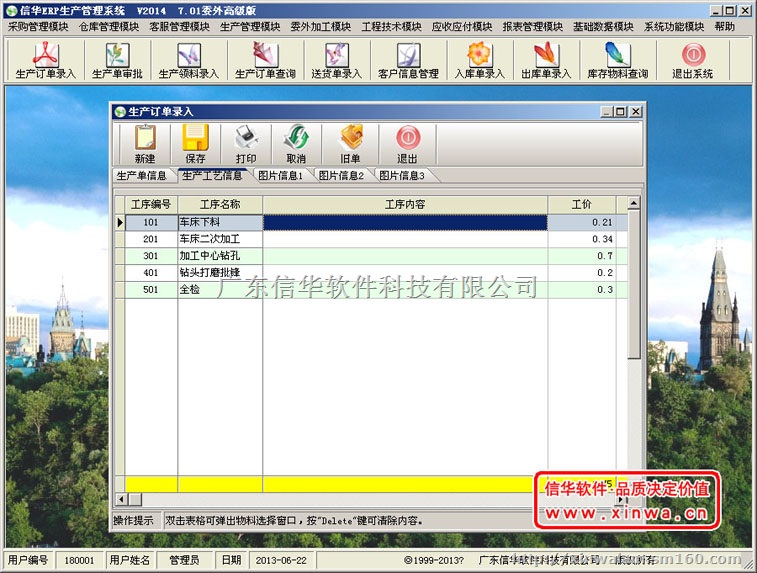Open the 报表管理模块 menu
Image resolution: width=757 pixels, height=573 pixels.
[x=533, y=27]
